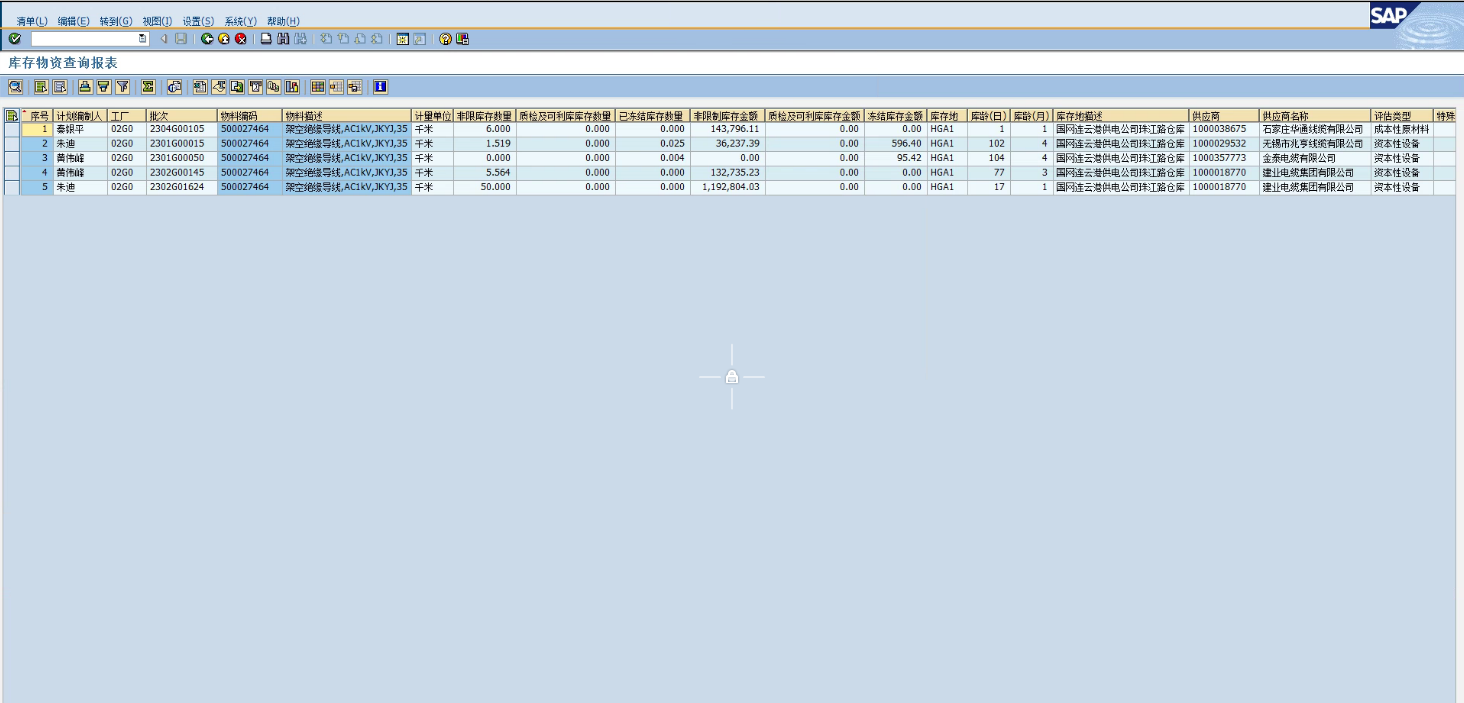Open the 设置(S) menu

coord(198,21)
